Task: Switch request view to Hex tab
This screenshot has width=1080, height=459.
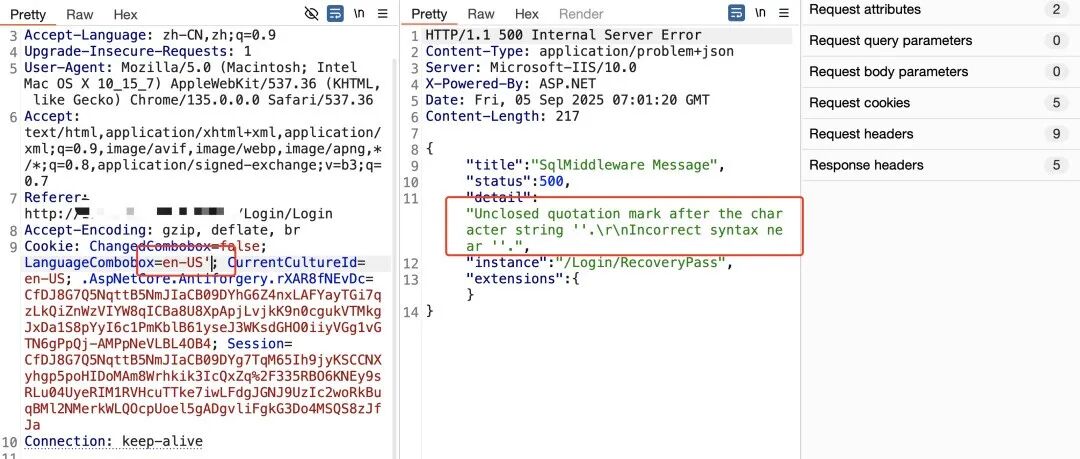Action: point(125,14)
